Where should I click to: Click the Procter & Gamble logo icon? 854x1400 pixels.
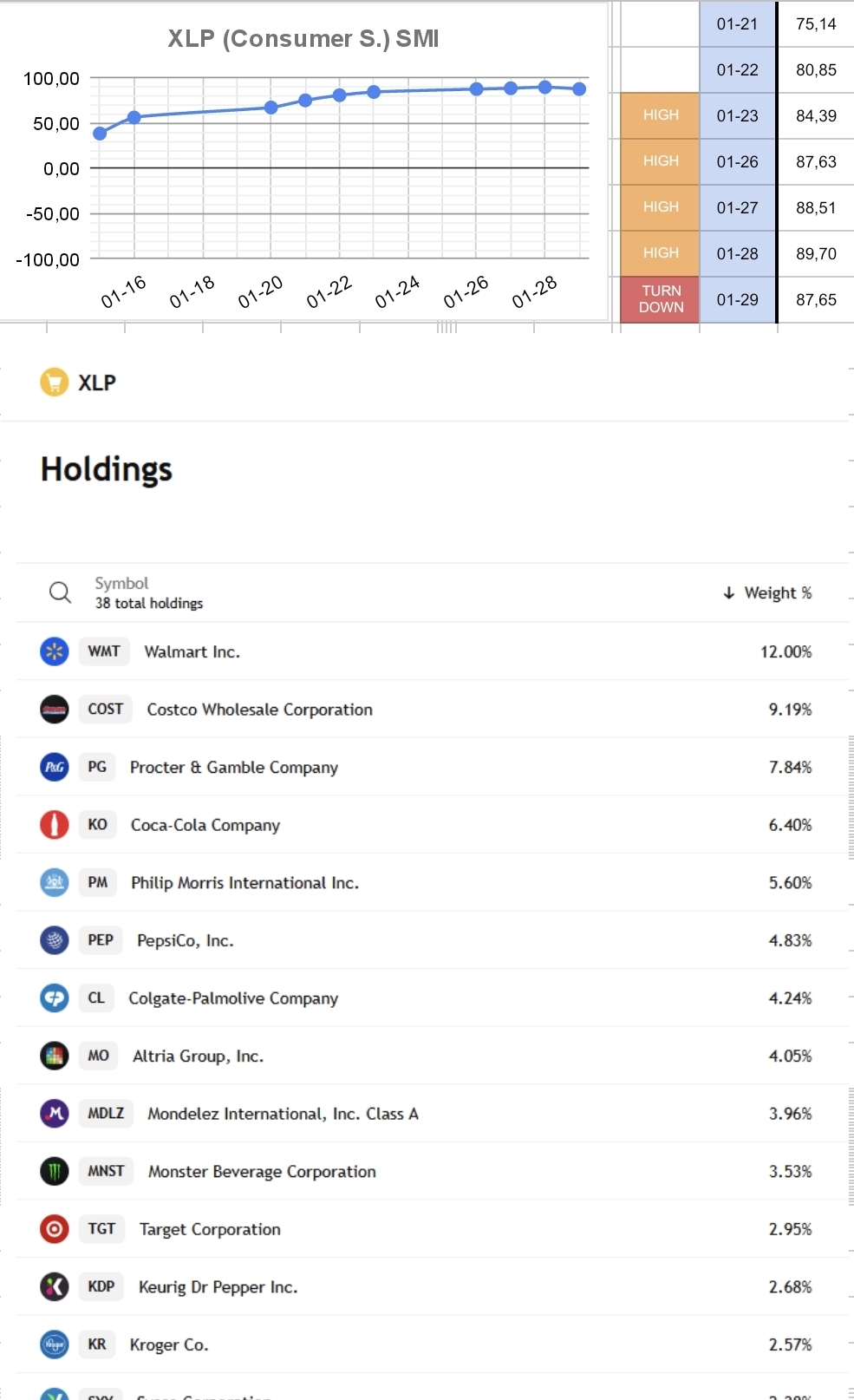(x=55, y=767)
